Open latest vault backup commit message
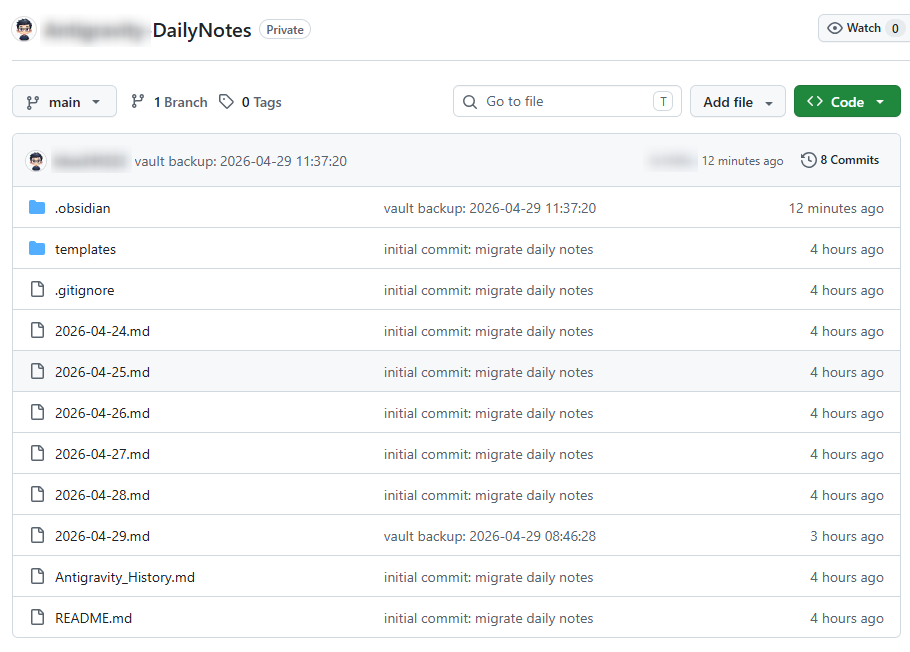 coord(240,161)
